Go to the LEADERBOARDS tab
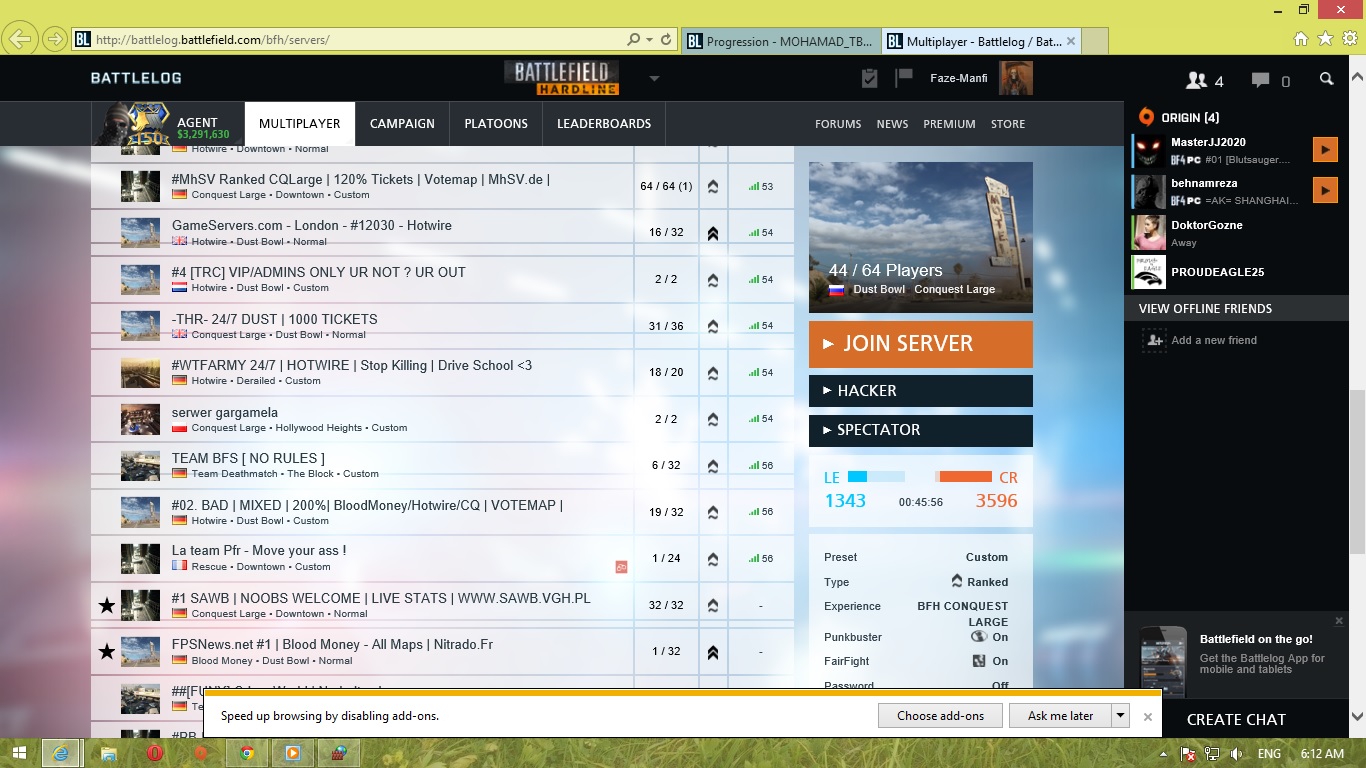 coord(604,124)
